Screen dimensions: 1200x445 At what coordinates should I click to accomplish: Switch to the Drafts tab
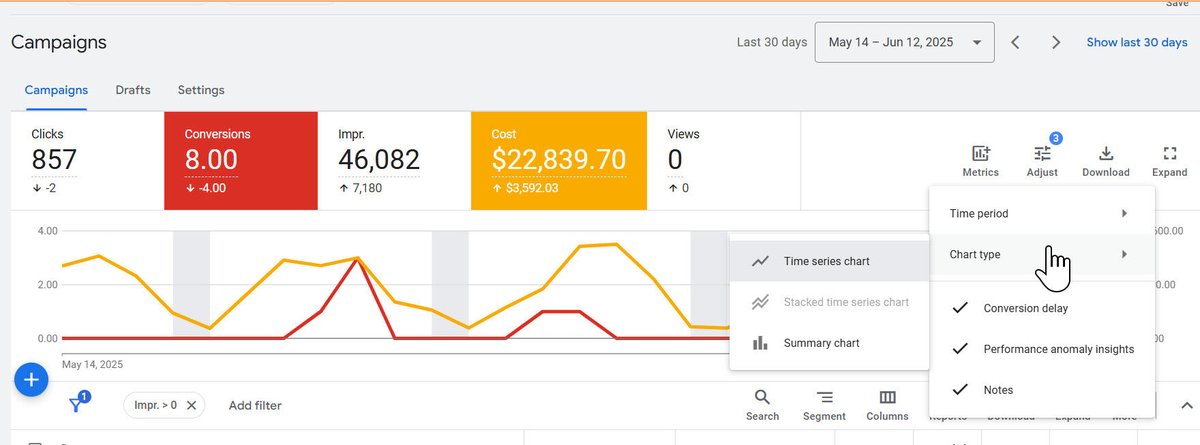(x=133, y=90)
